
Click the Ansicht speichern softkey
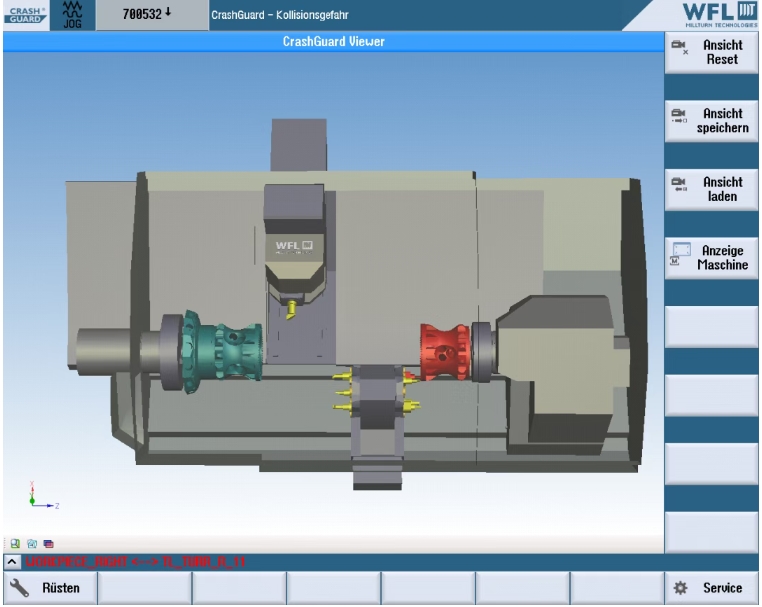[711, 121]
